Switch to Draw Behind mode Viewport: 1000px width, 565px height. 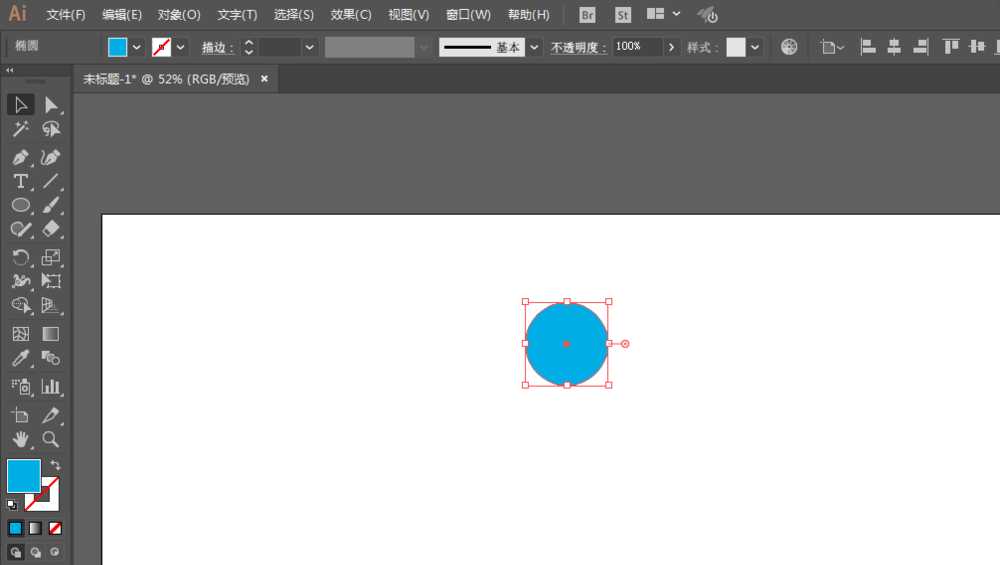36,552
